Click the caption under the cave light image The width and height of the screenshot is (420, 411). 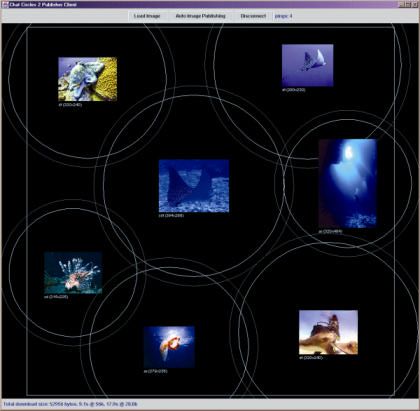click(x=330, y=231)
